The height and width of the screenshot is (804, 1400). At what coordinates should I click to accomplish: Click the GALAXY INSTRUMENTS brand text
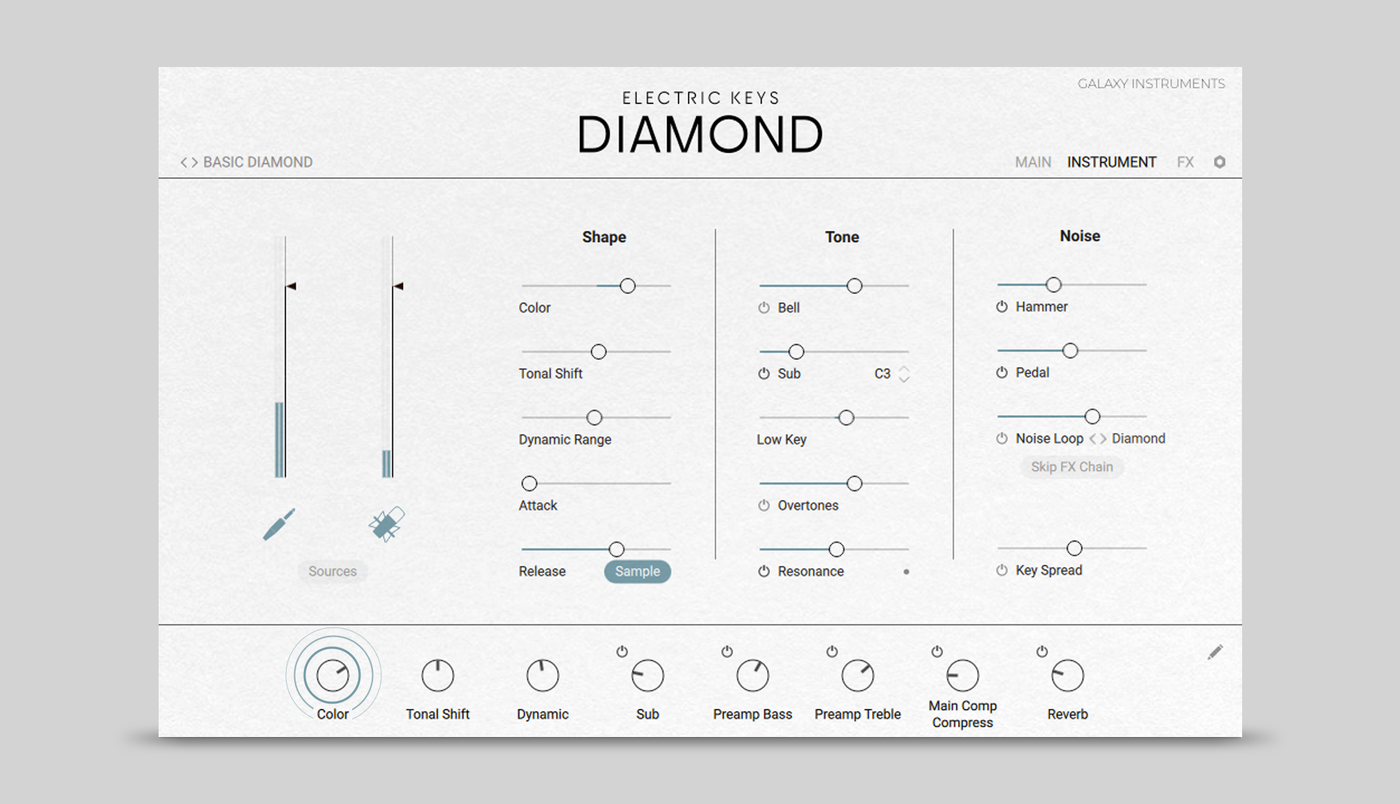1151,84
